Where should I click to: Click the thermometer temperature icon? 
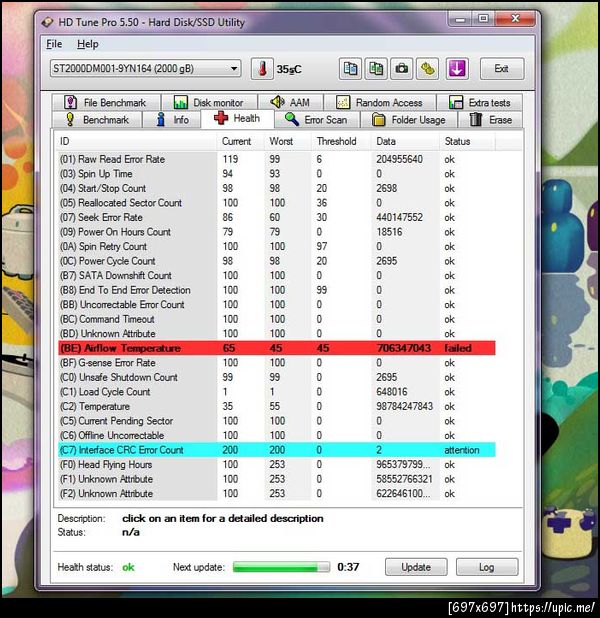tap(262, 69)
